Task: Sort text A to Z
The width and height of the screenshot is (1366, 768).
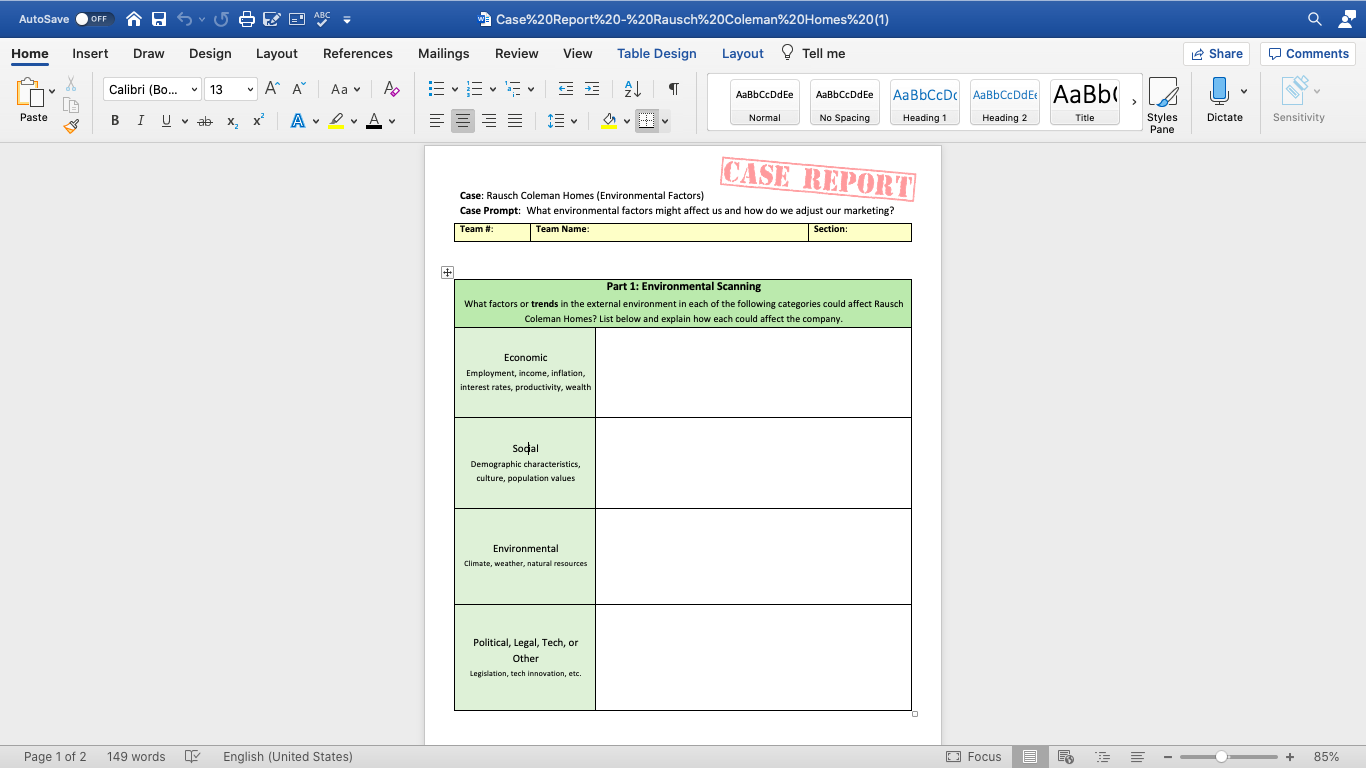Action: (632, 89)
